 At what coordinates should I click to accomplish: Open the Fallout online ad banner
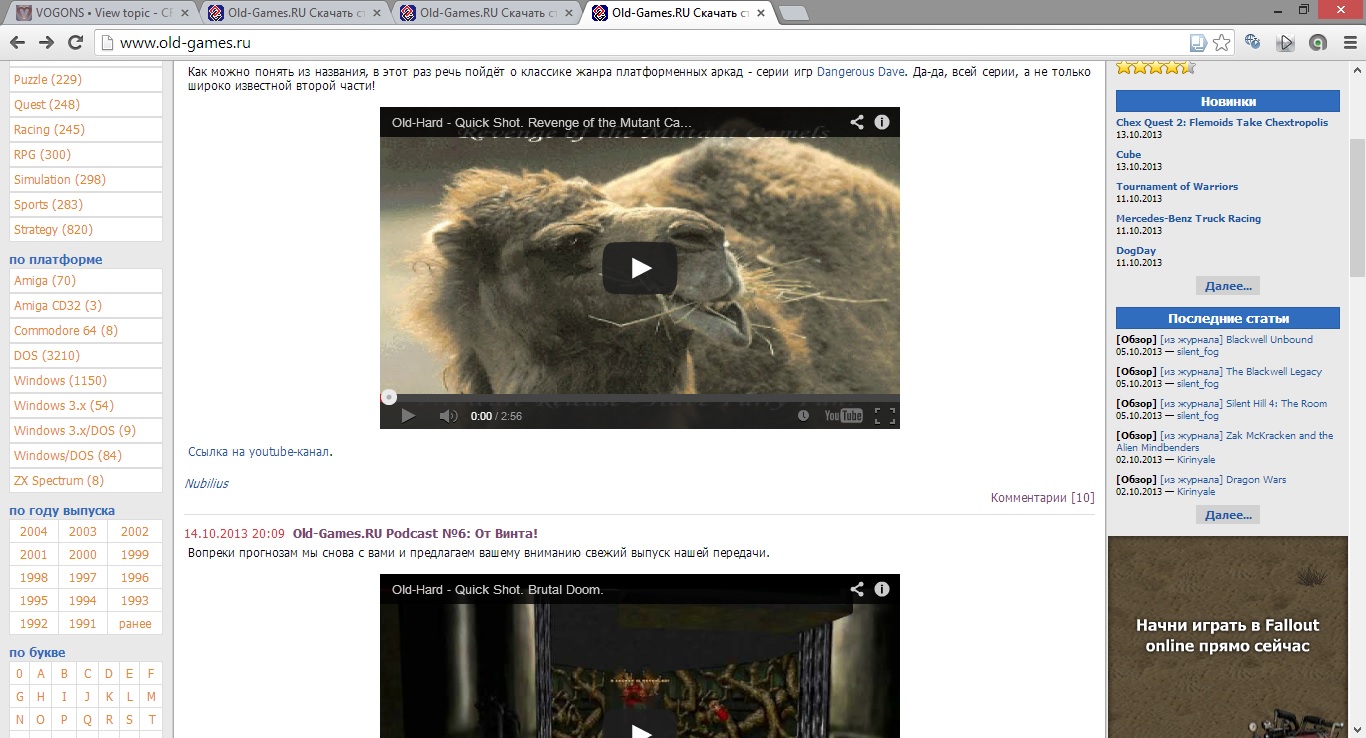(1227, 637)
